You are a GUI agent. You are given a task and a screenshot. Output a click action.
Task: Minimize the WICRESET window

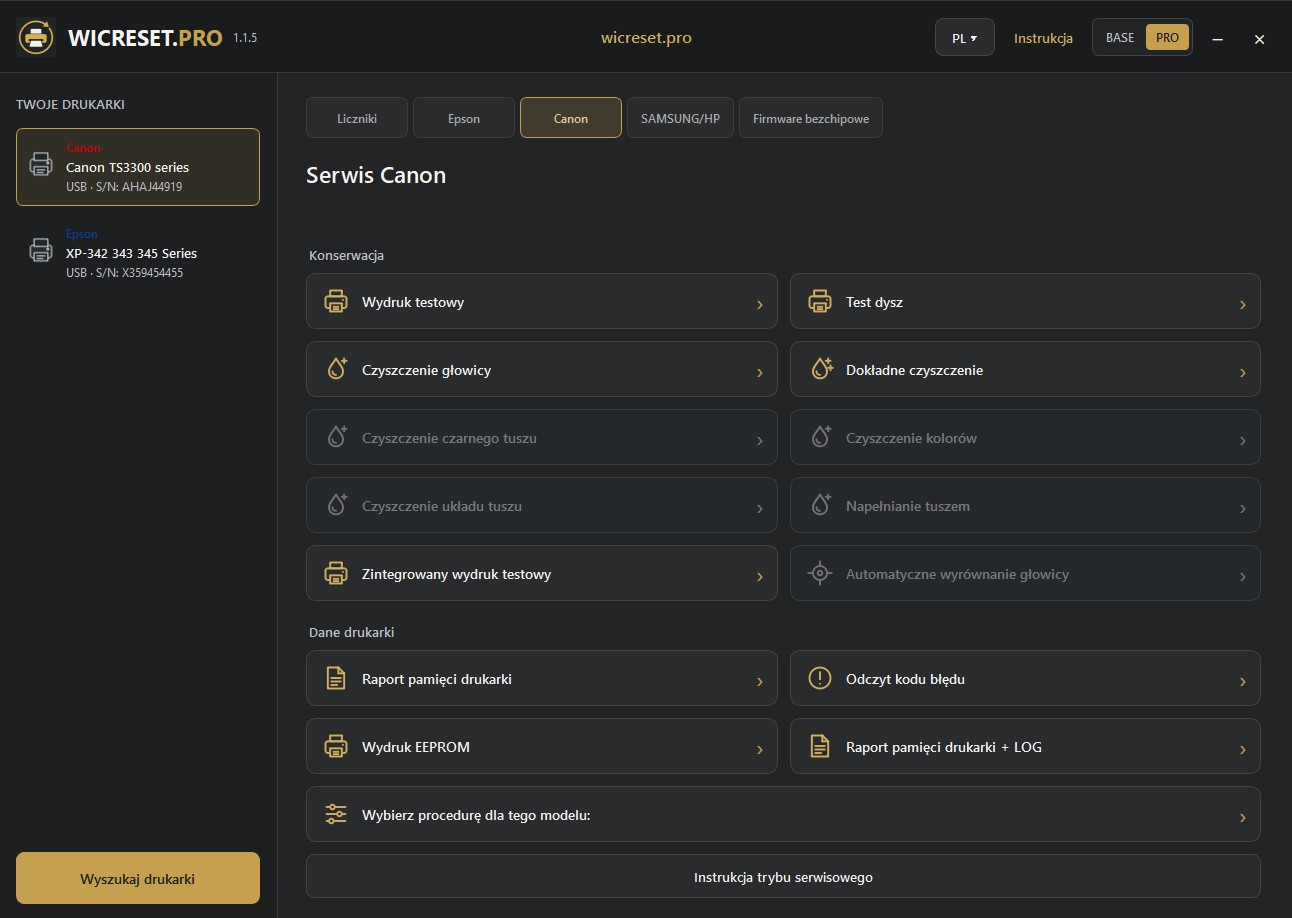(1218, 39)
